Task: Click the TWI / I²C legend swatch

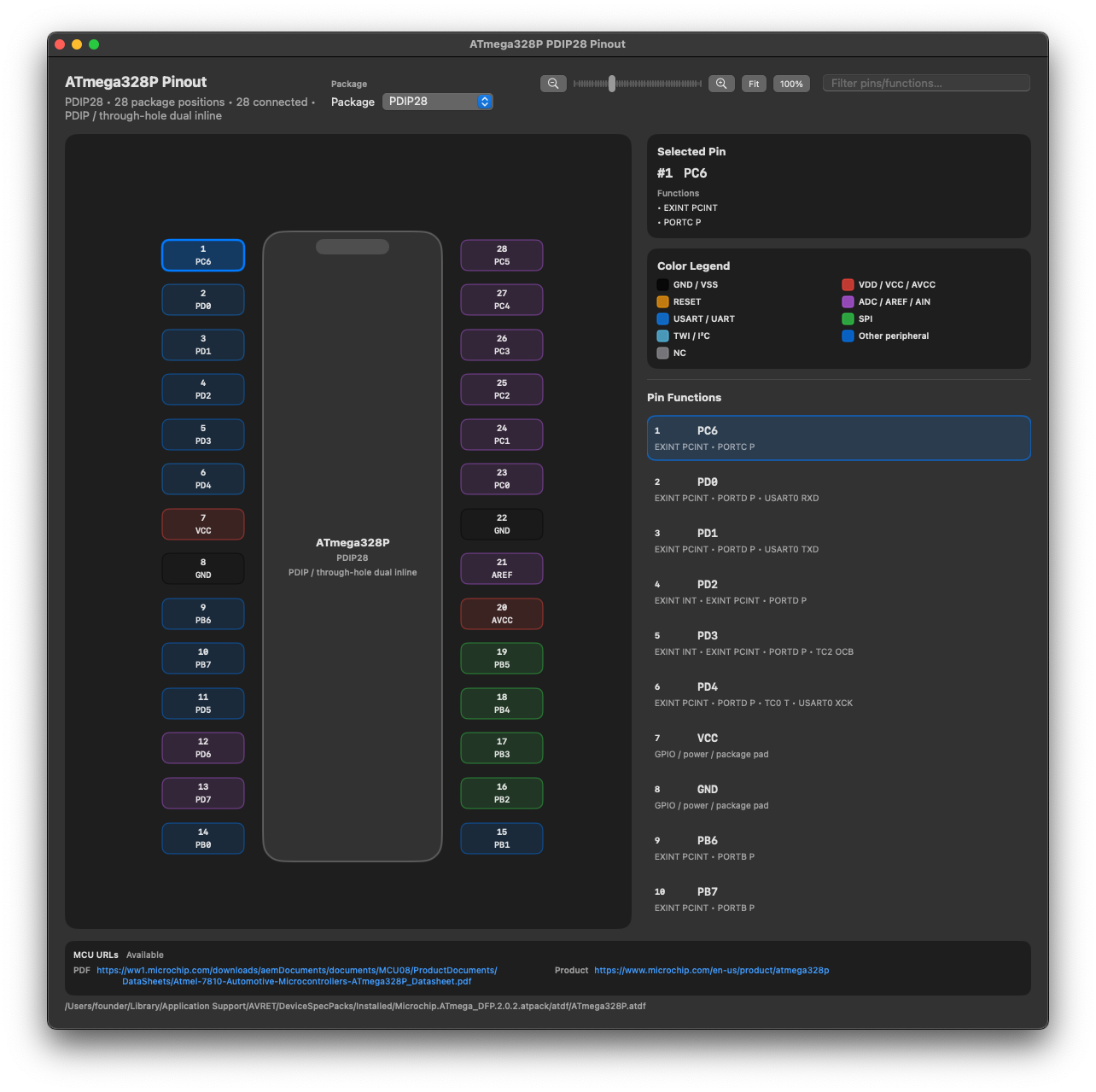Action: coord(662,336)
